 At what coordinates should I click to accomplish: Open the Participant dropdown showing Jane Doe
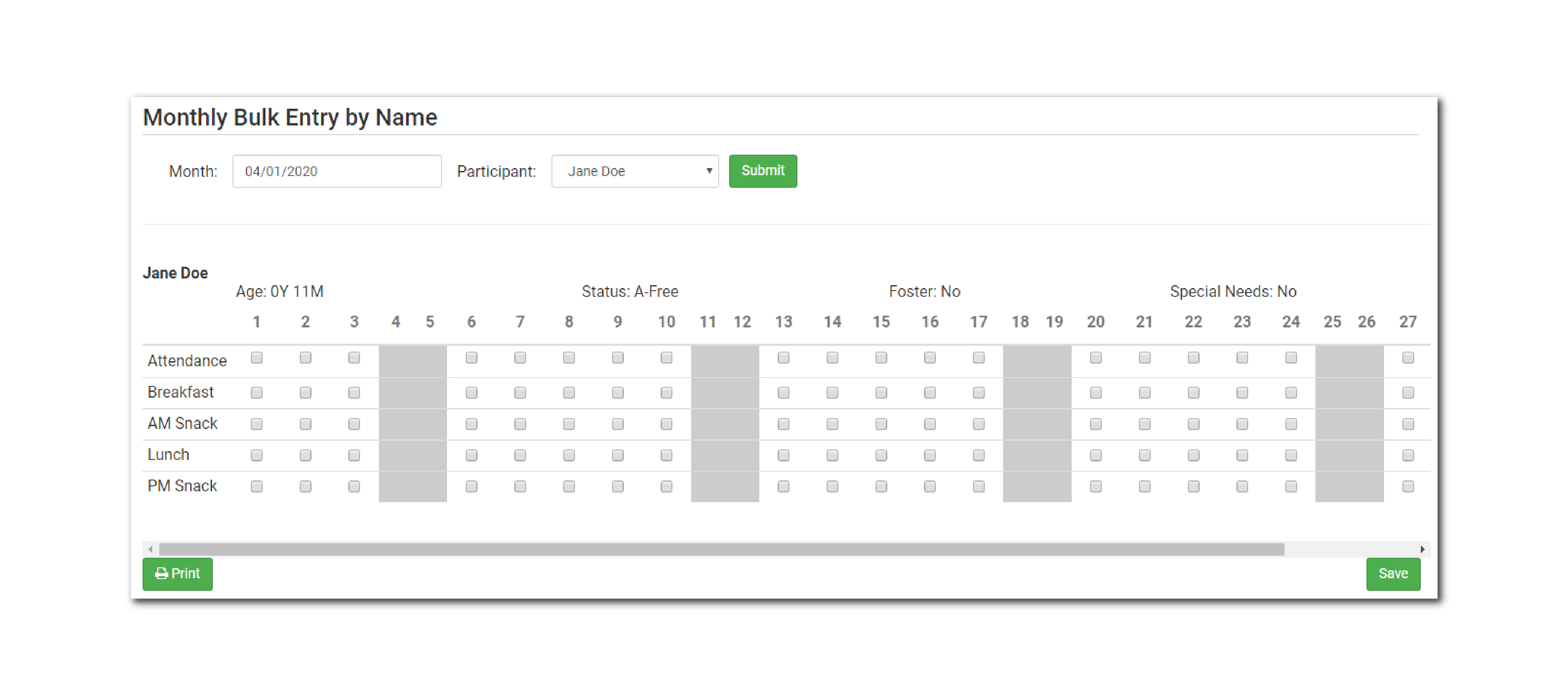click(x=634, y=171)
